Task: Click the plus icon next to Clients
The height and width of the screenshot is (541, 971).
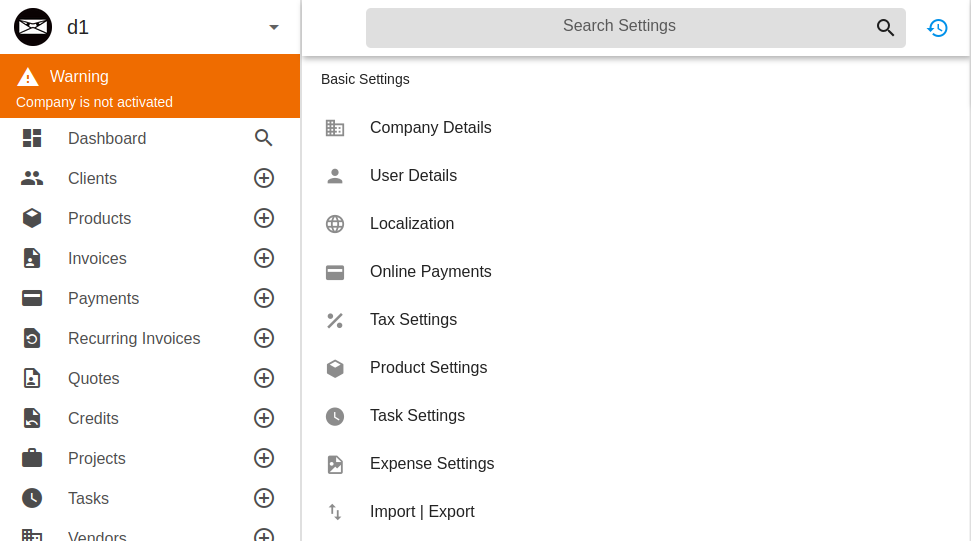Action: pos(264,178)
